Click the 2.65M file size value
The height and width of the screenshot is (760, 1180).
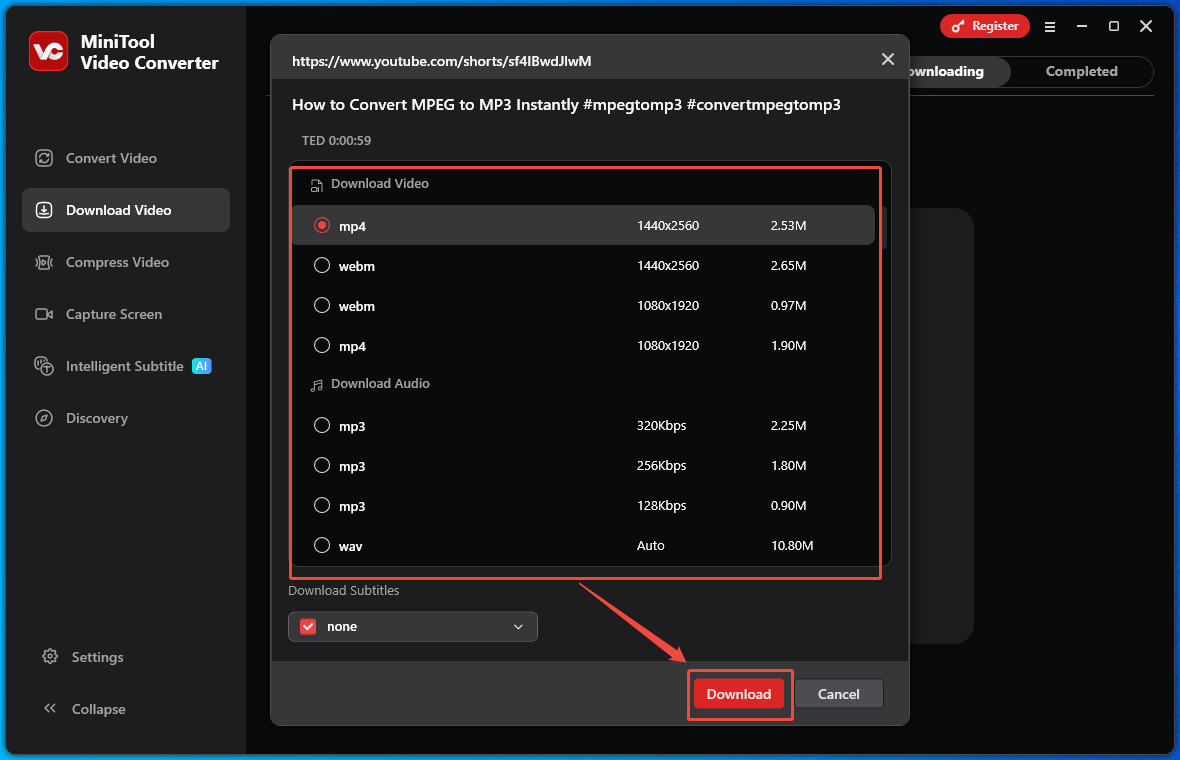(788, 265)
